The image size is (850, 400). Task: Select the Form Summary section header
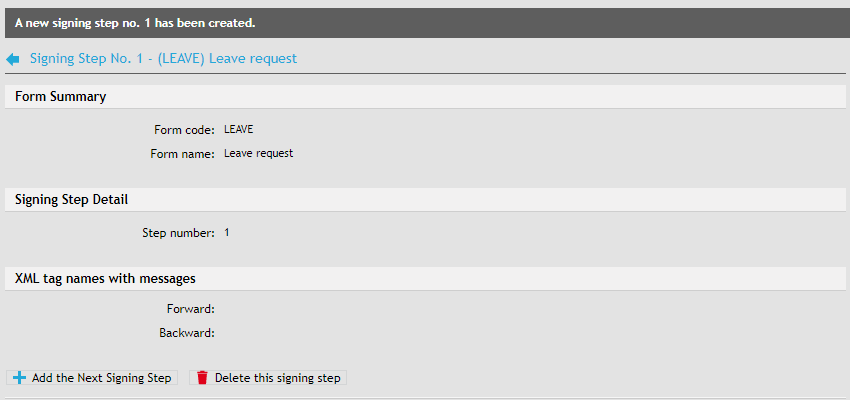pos(61,97)
